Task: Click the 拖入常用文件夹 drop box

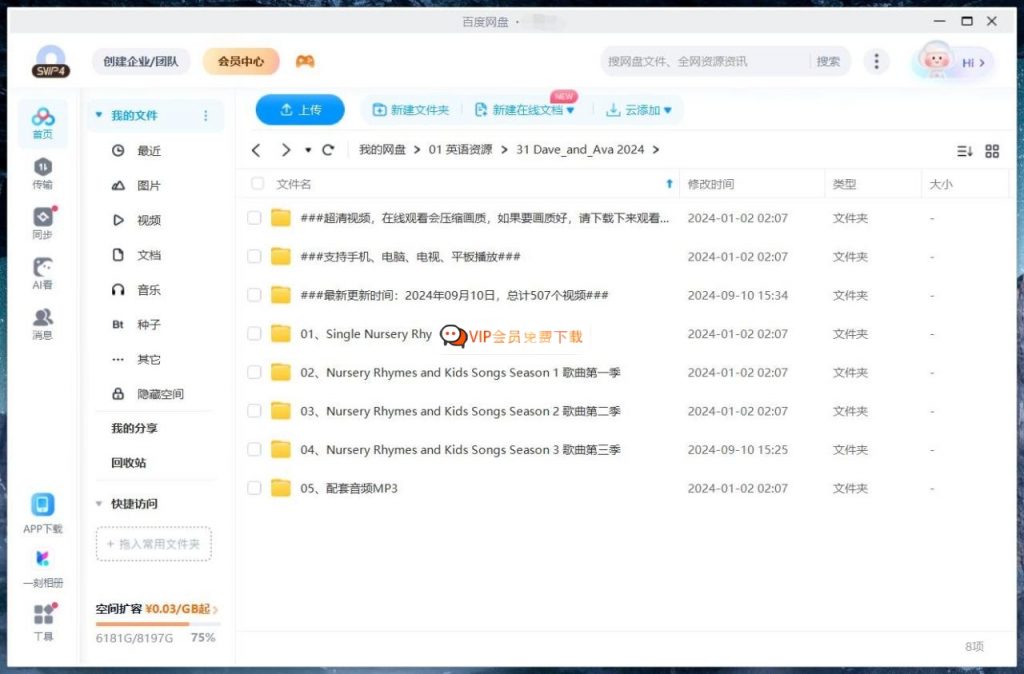Action: point(154,544)
